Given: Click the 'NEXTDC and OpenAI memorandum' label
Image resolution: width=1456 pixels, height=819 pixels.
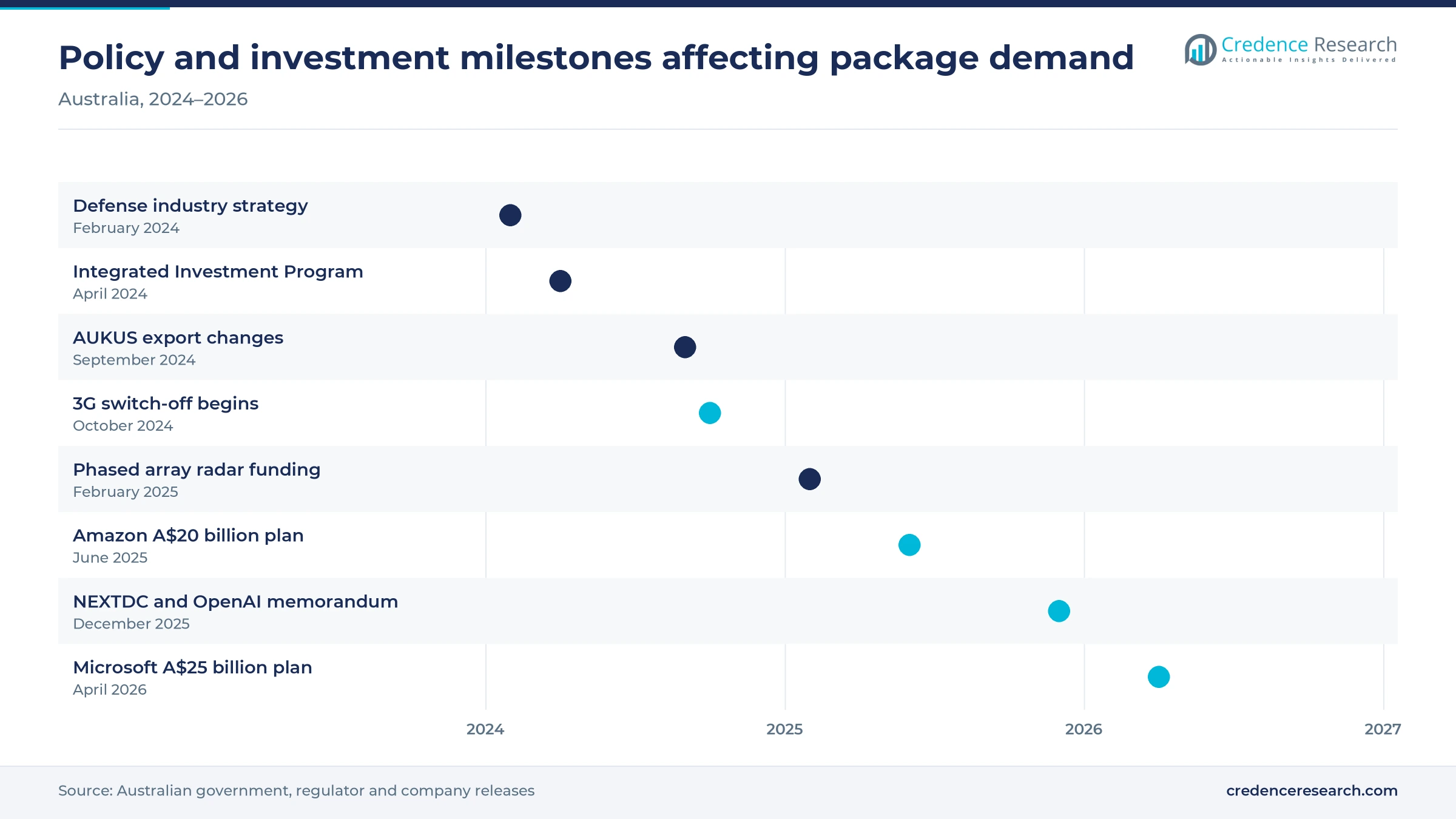Looking at the screenshot, I should point(235,601).
